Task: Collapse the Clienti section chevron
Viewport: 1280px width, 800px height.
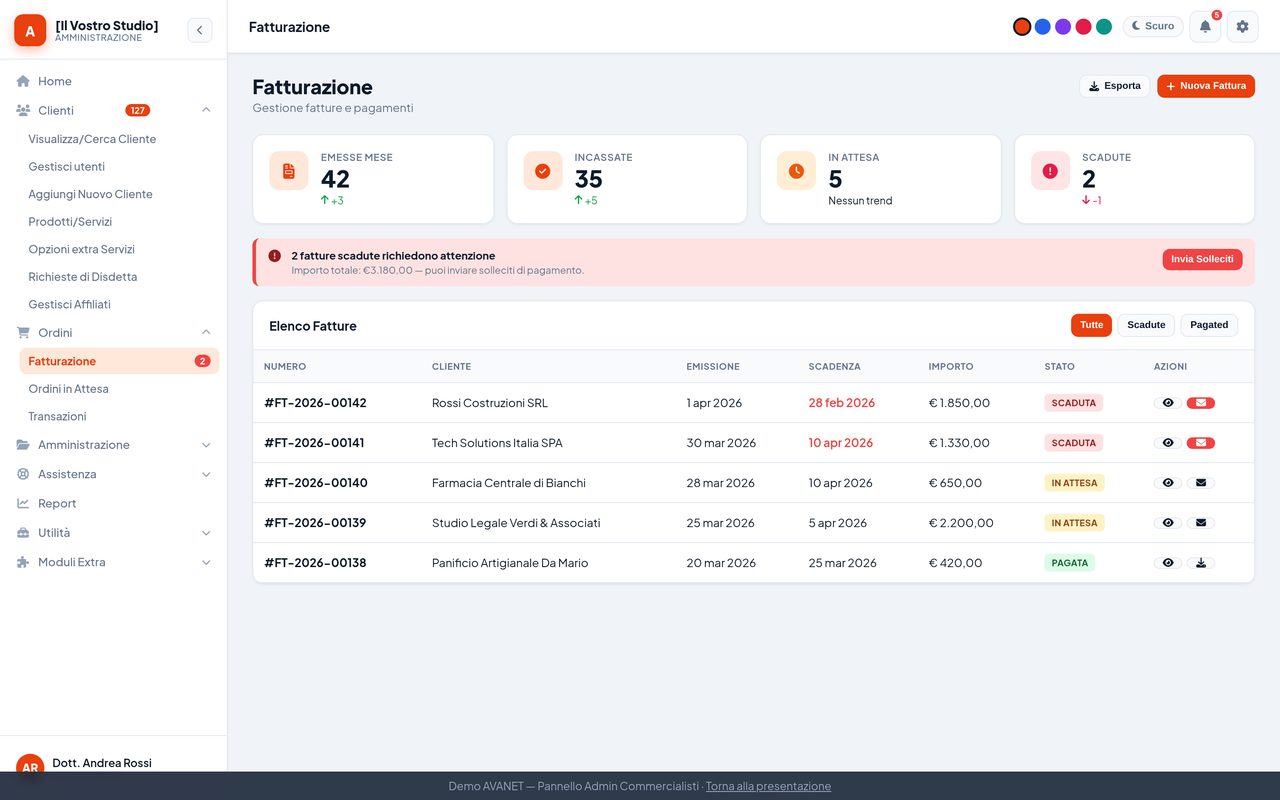Action: [206, 110]
